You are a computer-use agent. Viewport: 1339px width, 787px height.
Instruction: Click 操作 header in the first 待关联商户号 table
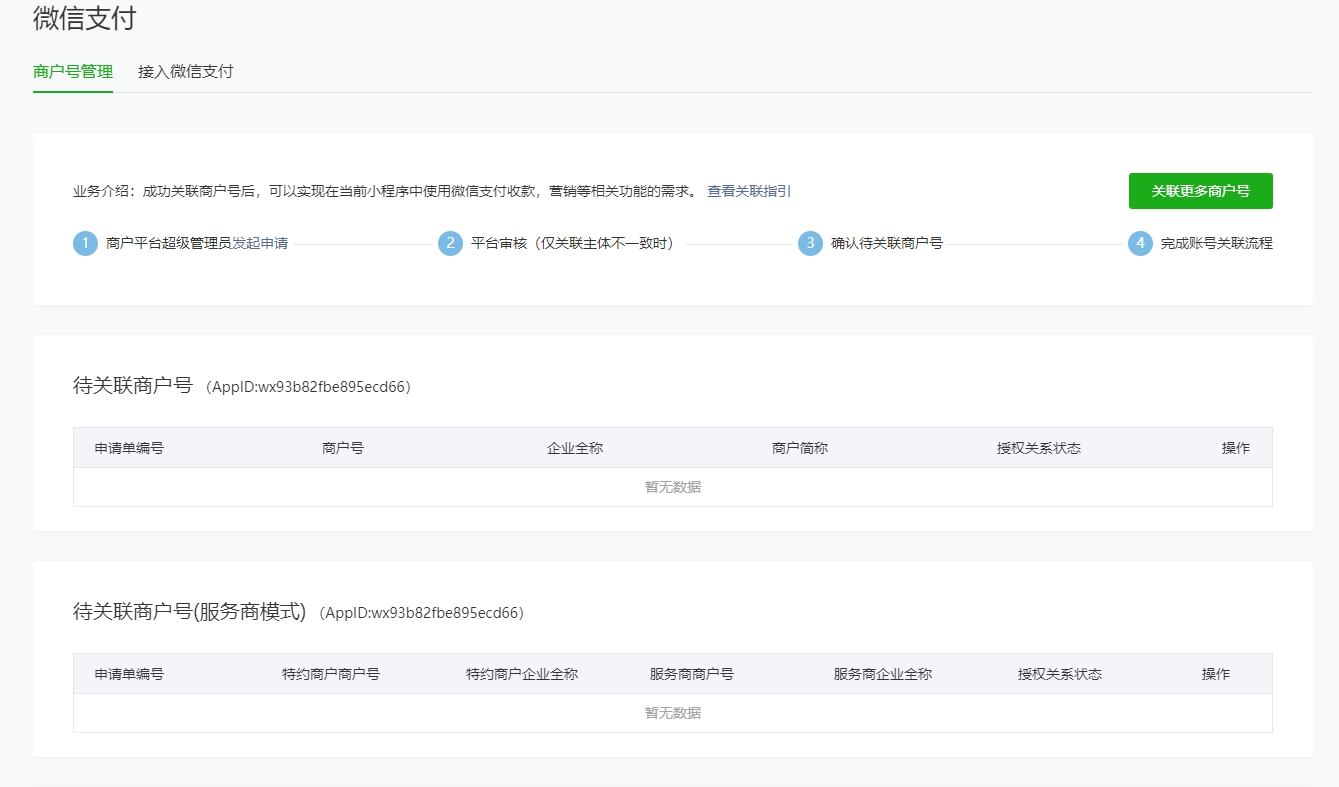[x=1236, y=448]
